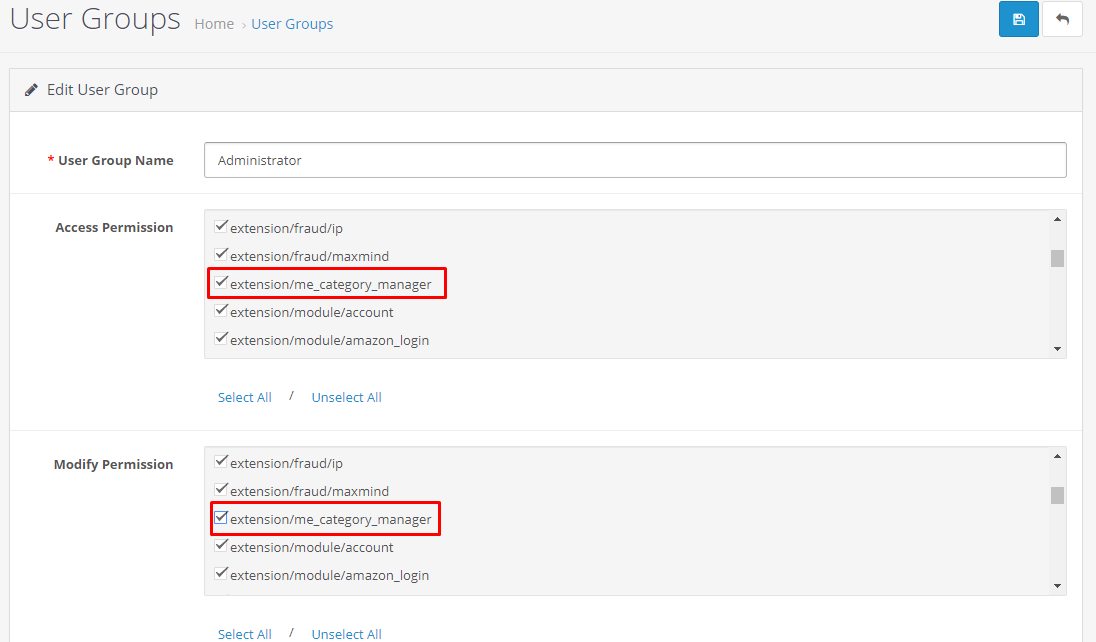Image resolution: width=1096 pixels, height=642 pixels.
Task: Toggle Modify Permission extension/fraud/maxmind checkbox
Action: 221,489
